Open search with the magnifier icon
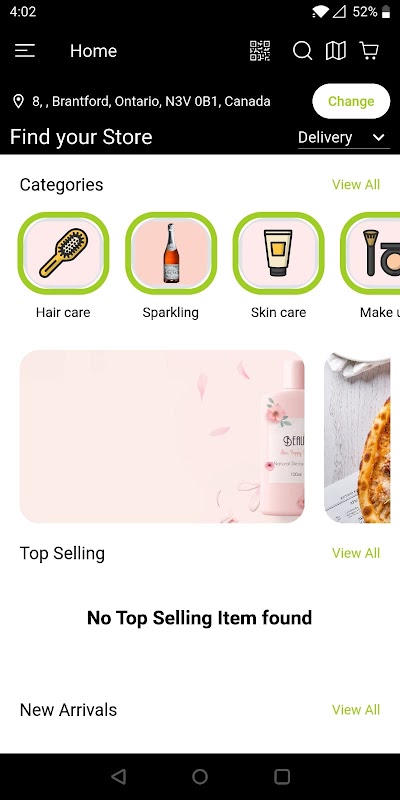Screen dimensions: 400x800 tap(302, 51)
